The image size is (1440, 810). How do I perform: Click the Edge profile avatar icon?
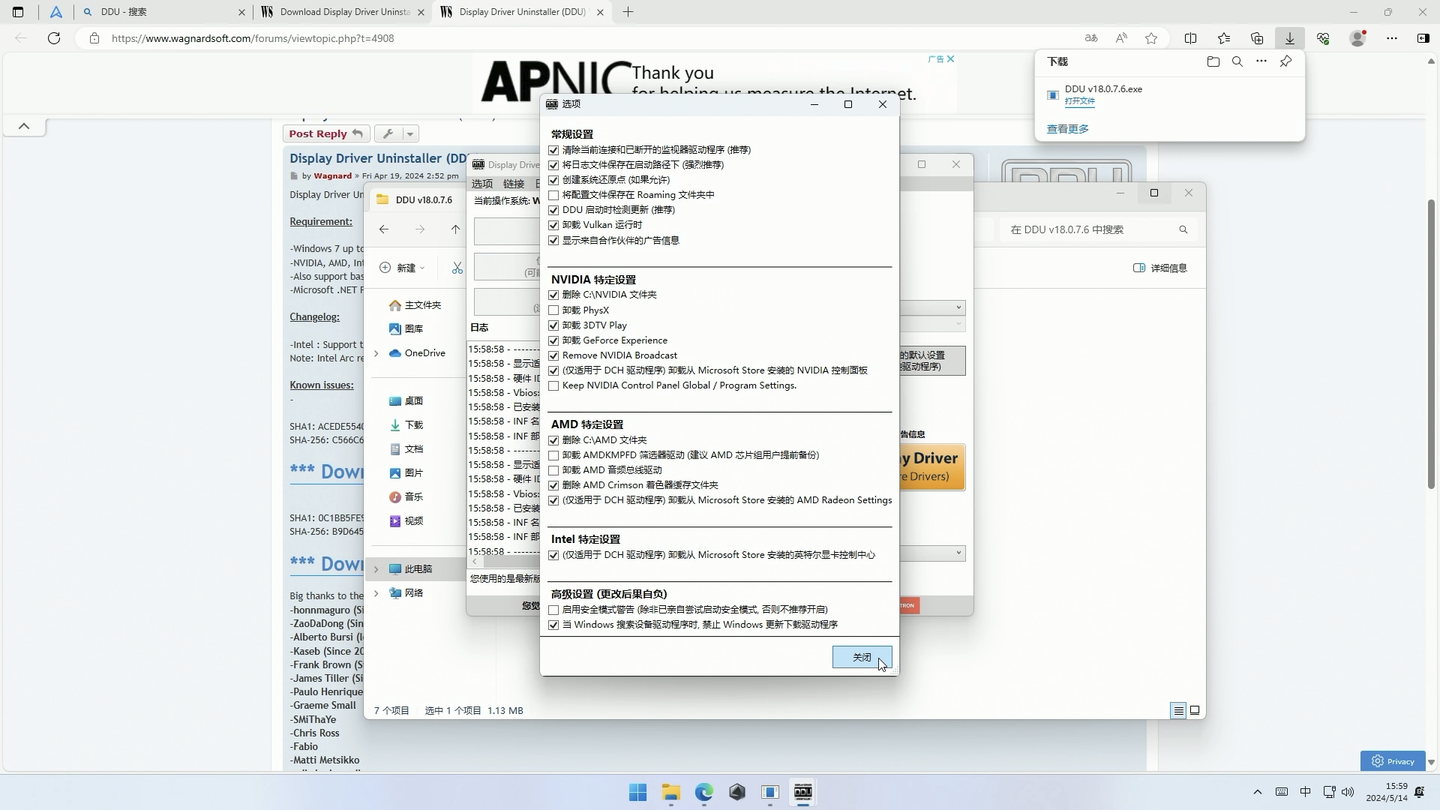click(1356, 38)
